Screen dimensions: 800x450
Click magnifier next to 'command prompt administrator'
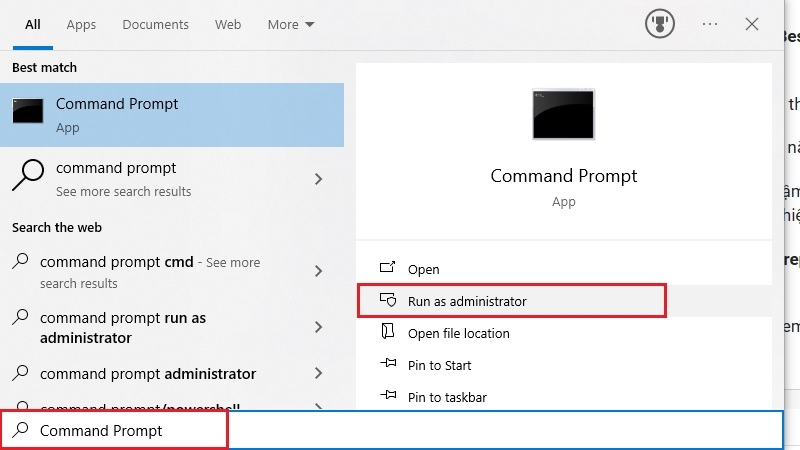pyautogui.click(x=20, y=373)
